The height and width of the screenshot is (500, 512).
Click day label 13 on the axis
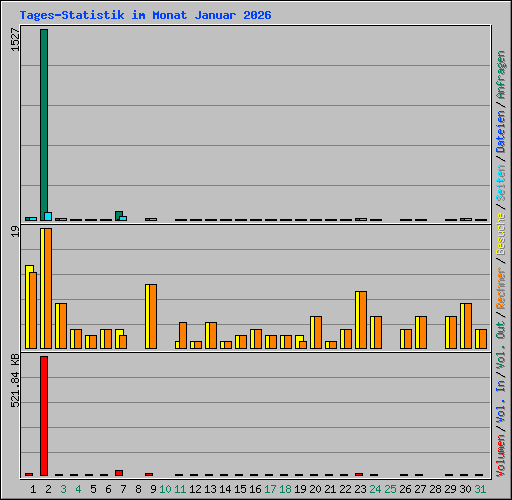(x=210, y=489)
